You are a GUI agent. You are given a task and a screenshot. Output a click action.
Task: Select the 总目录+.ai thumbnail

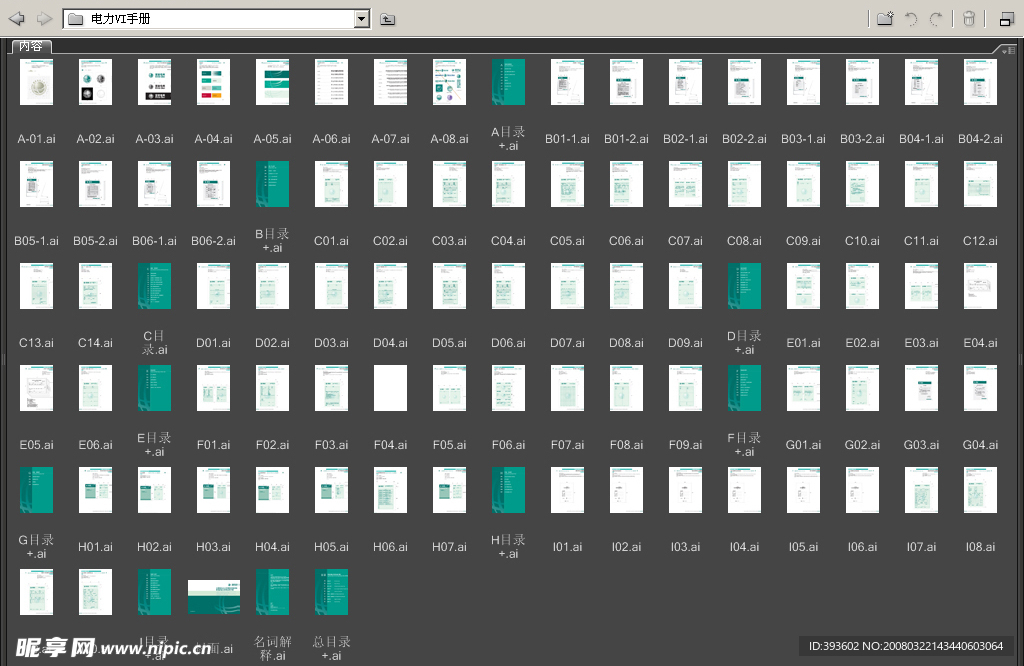[x=331, y=592]
